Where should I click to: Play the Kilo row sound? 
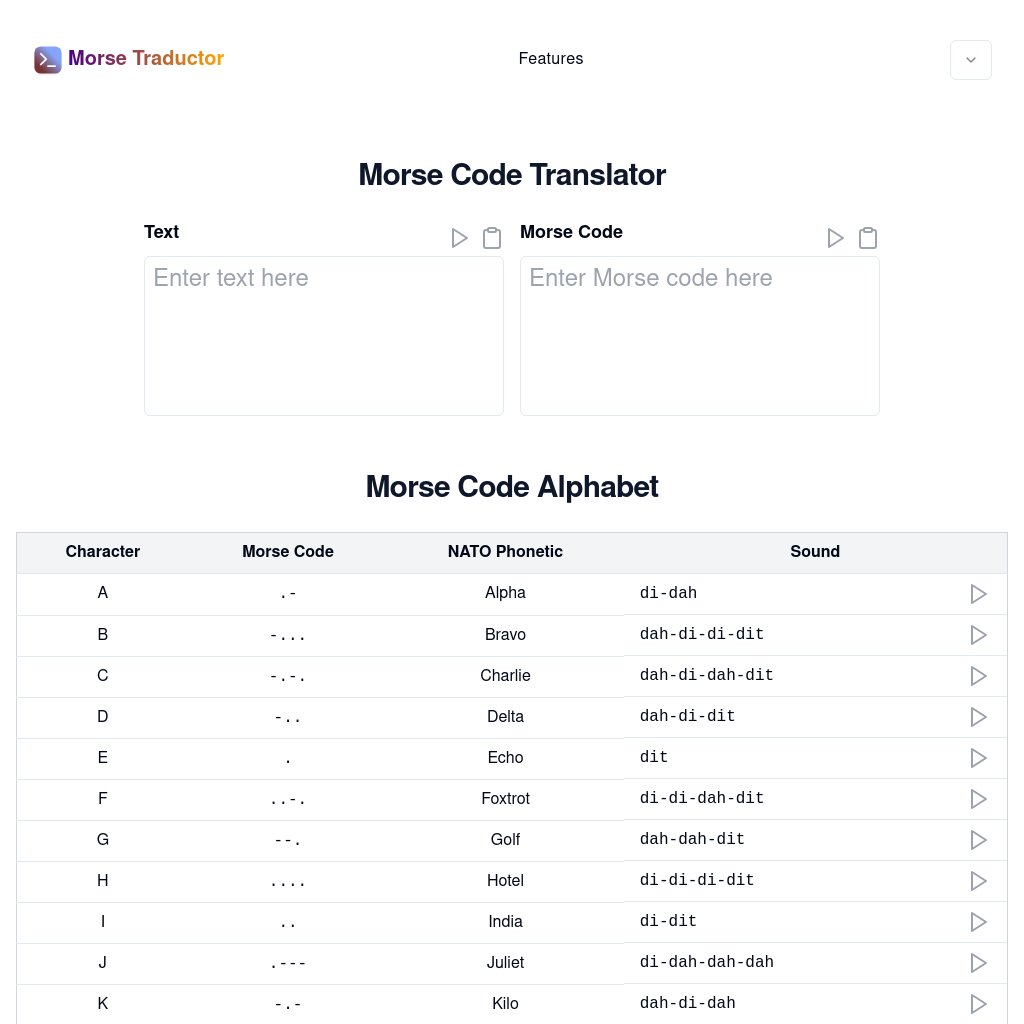(x=978, y=1004)
